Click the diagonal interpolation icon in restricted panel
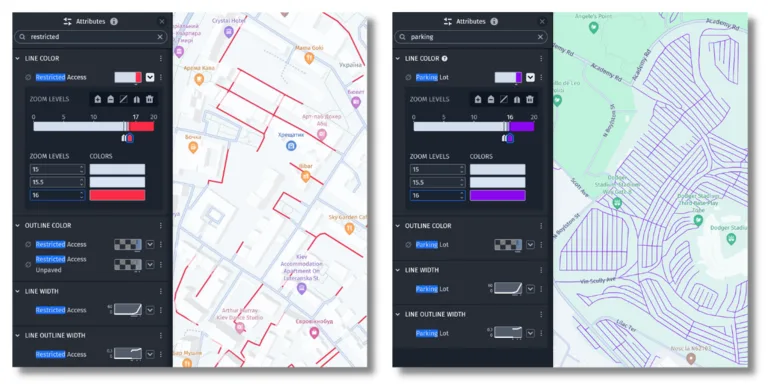Image resolution: width=768 pixels, height=384 pixels. [123, 99]
